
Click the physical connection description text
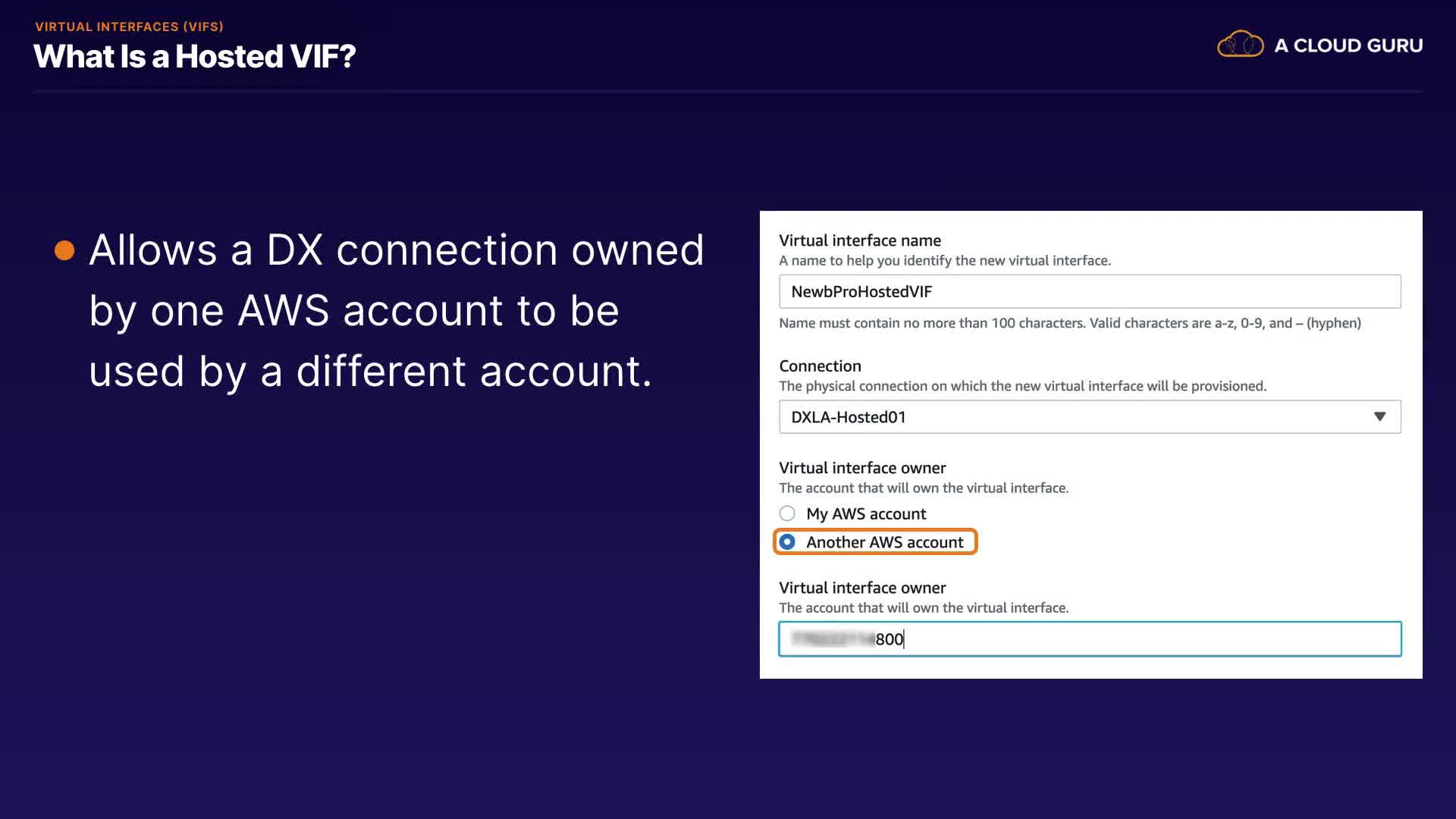point(1022,386)
